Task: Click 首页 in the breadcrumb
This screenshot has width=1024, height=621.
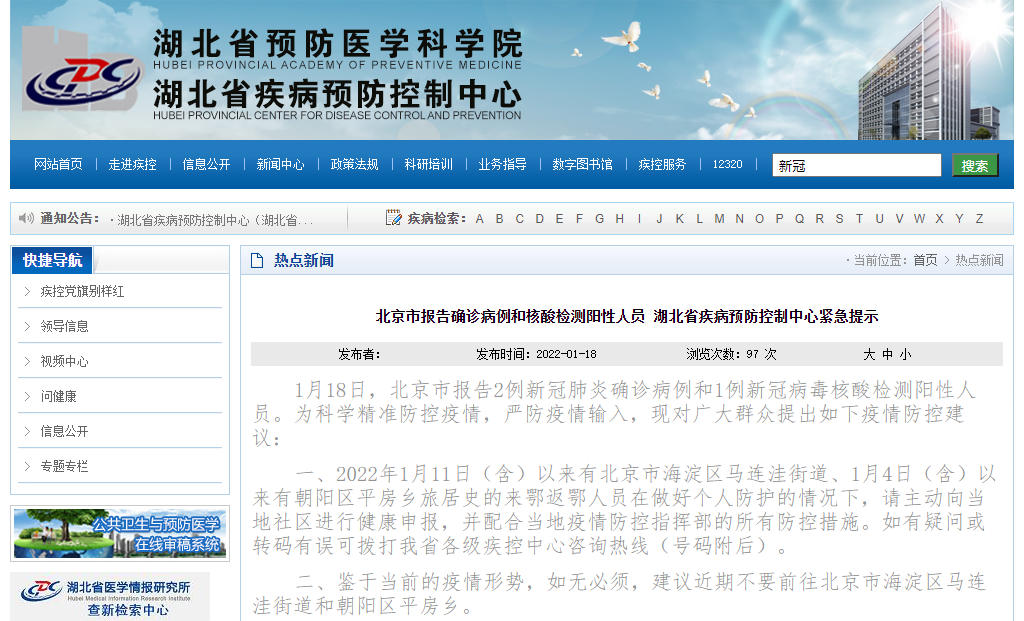Action: click(925, 260)
